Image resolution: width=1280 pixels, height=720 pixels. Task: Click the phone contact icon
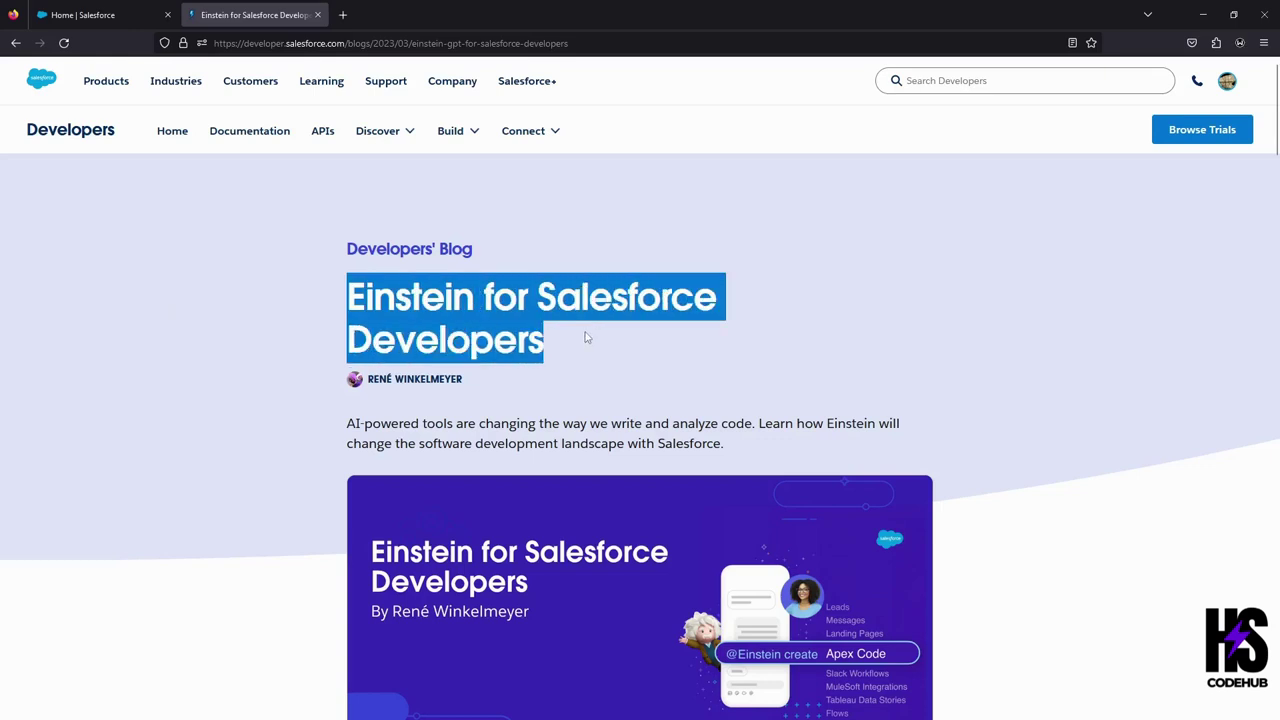(1197, 81)
